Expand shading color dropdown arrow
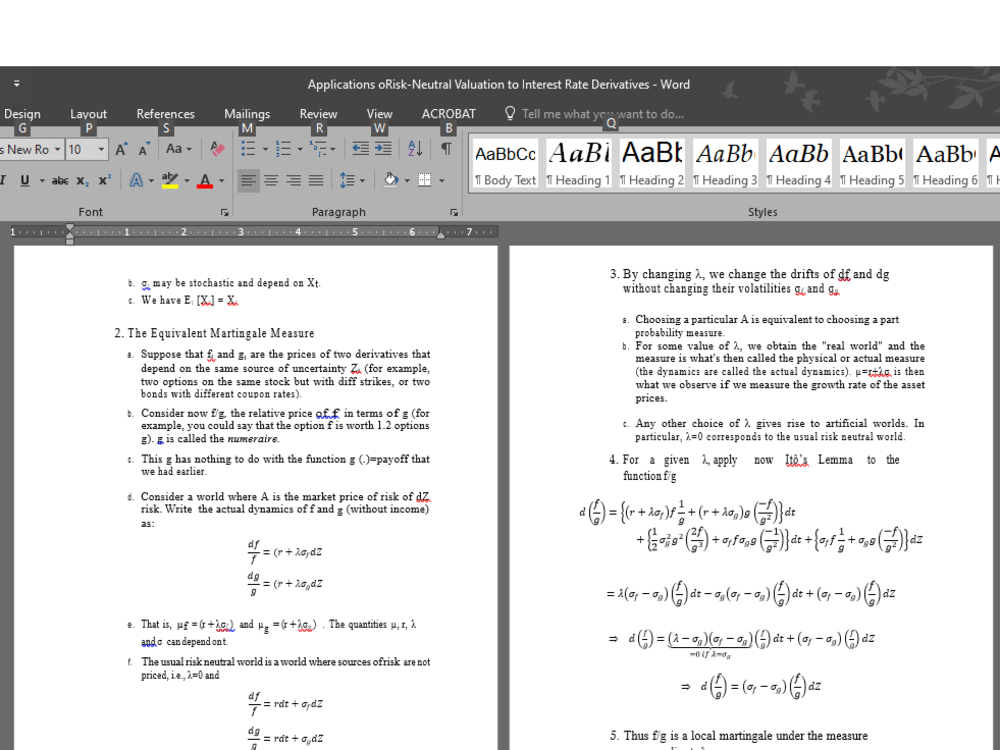The width and height of the screenshot is (1000, 750). [408, 181]
